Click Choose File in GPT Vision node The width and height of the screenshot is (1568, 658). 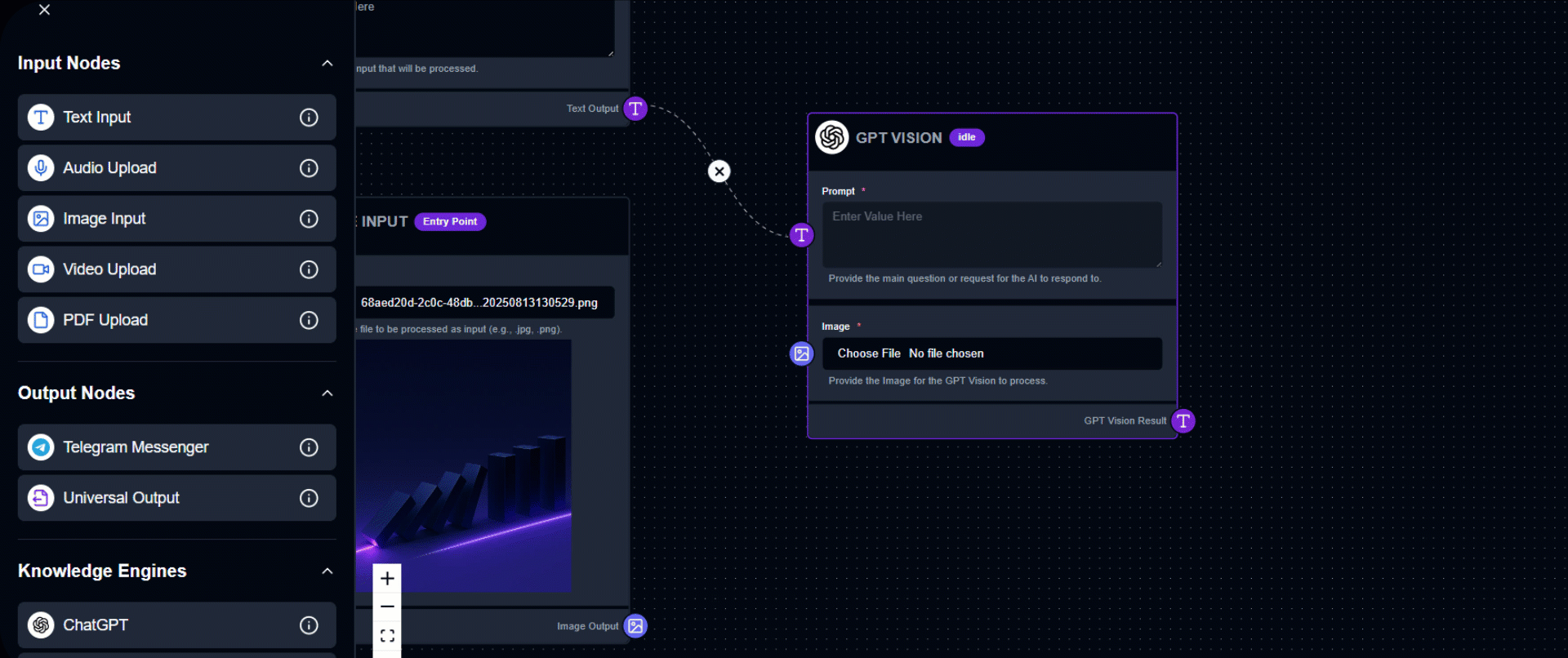pyautogui.click(x=869, y=353)
